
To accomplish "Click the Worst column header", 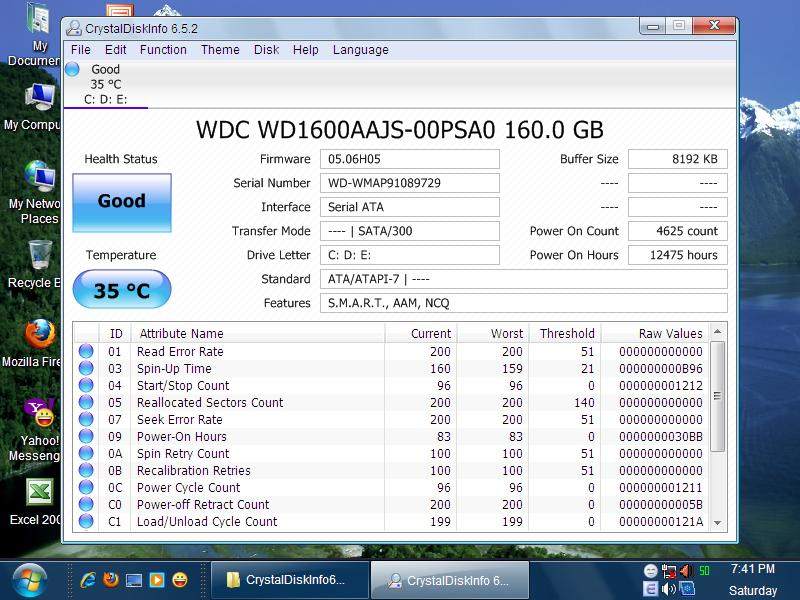I will [493, 333].
